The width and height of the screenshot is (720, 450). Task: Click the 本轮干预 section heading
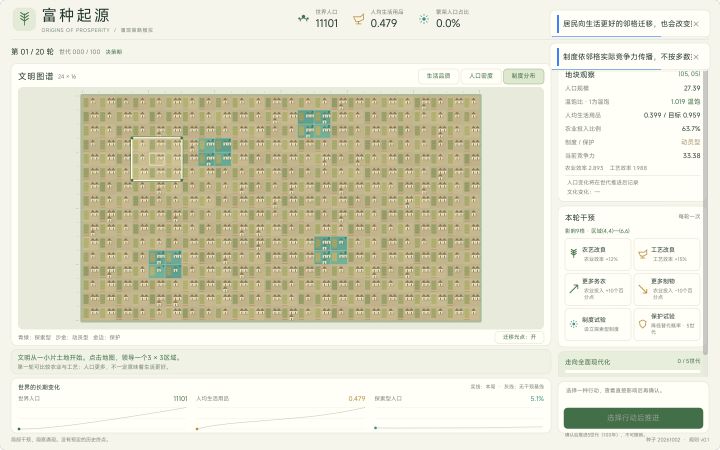[x=580, y=218]
